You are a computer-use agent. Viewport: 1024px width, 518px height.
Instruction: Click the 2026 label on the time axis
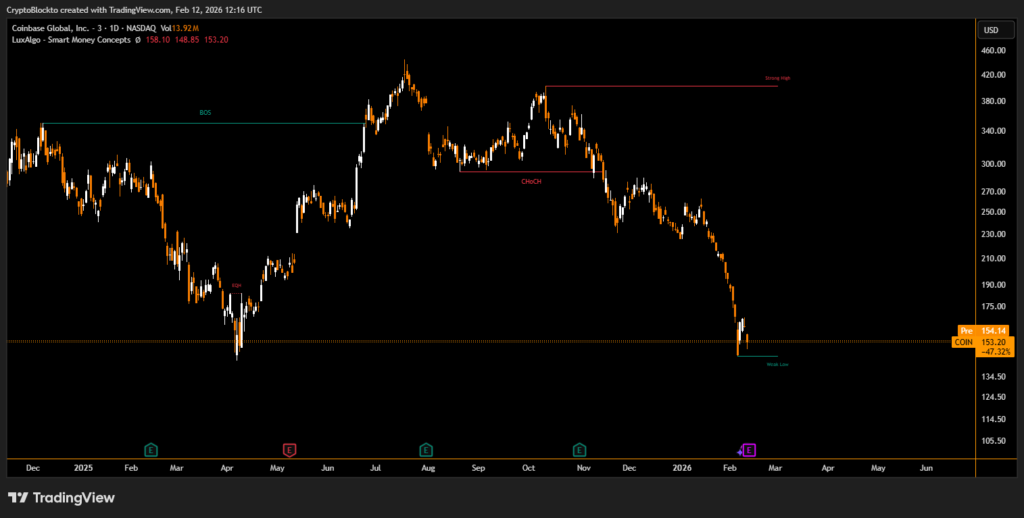tap(682, 467)
